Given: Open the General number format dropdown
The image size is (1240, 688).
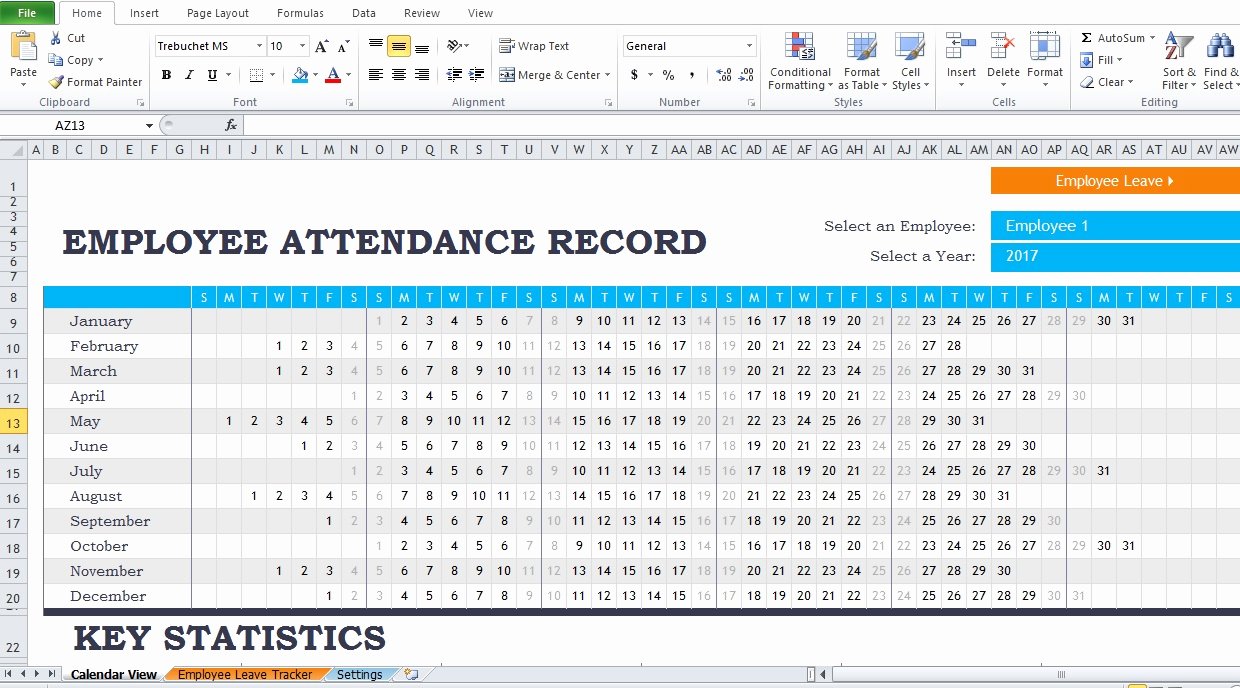Looking at the screenshot, I should coord(750,46).
